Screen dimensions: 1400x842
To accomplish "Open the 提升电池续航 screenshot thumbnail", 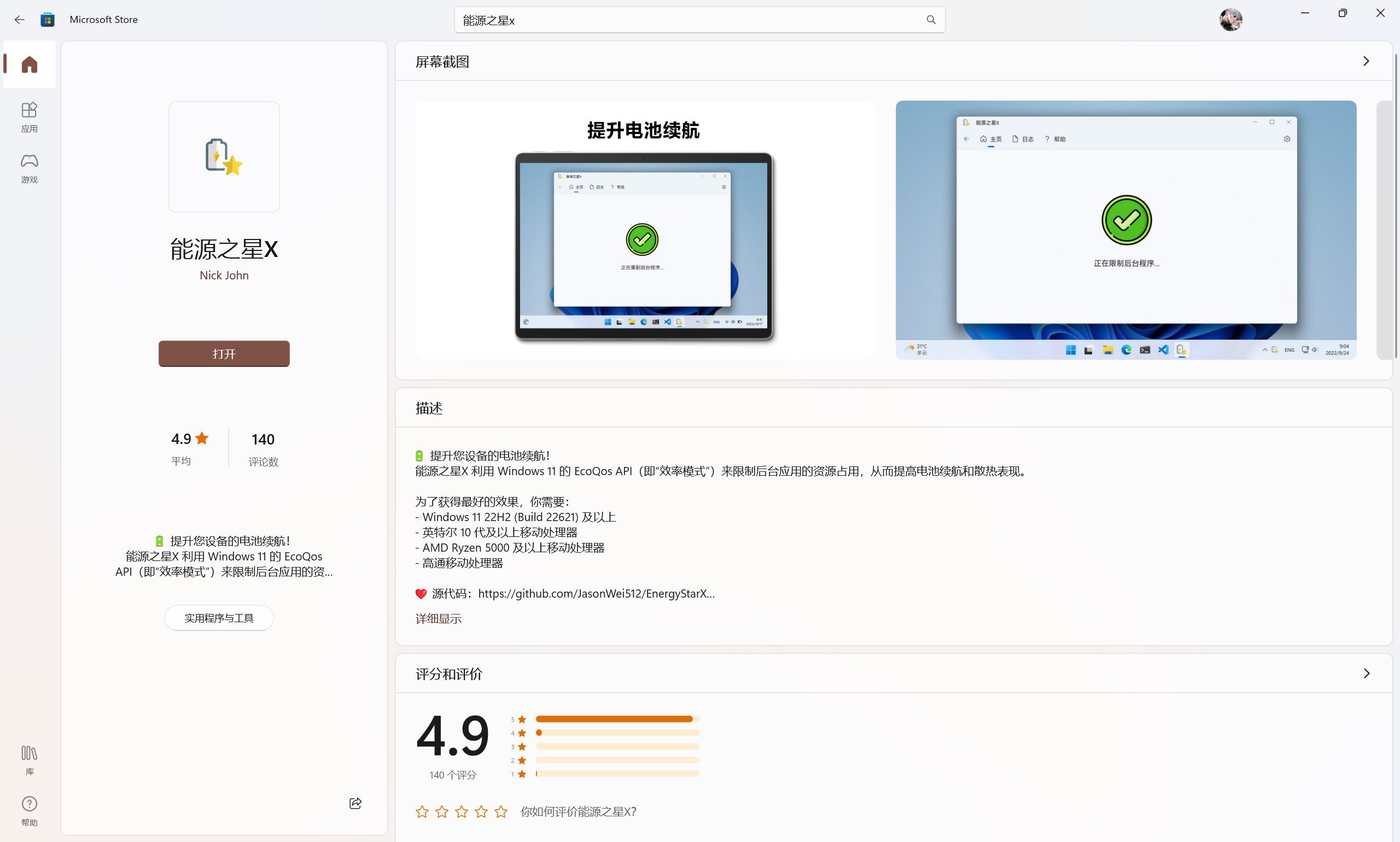I will 645,230.
